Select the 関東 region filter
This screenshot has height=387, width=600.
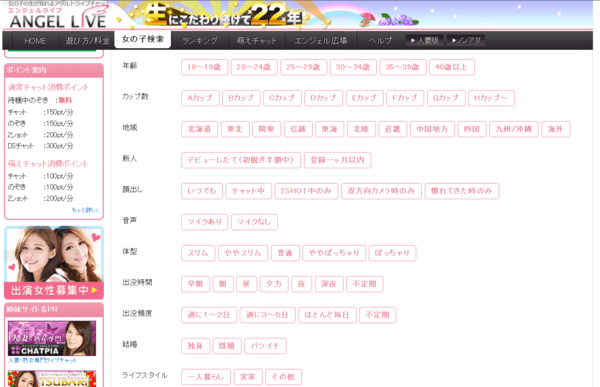pos(266,129)
